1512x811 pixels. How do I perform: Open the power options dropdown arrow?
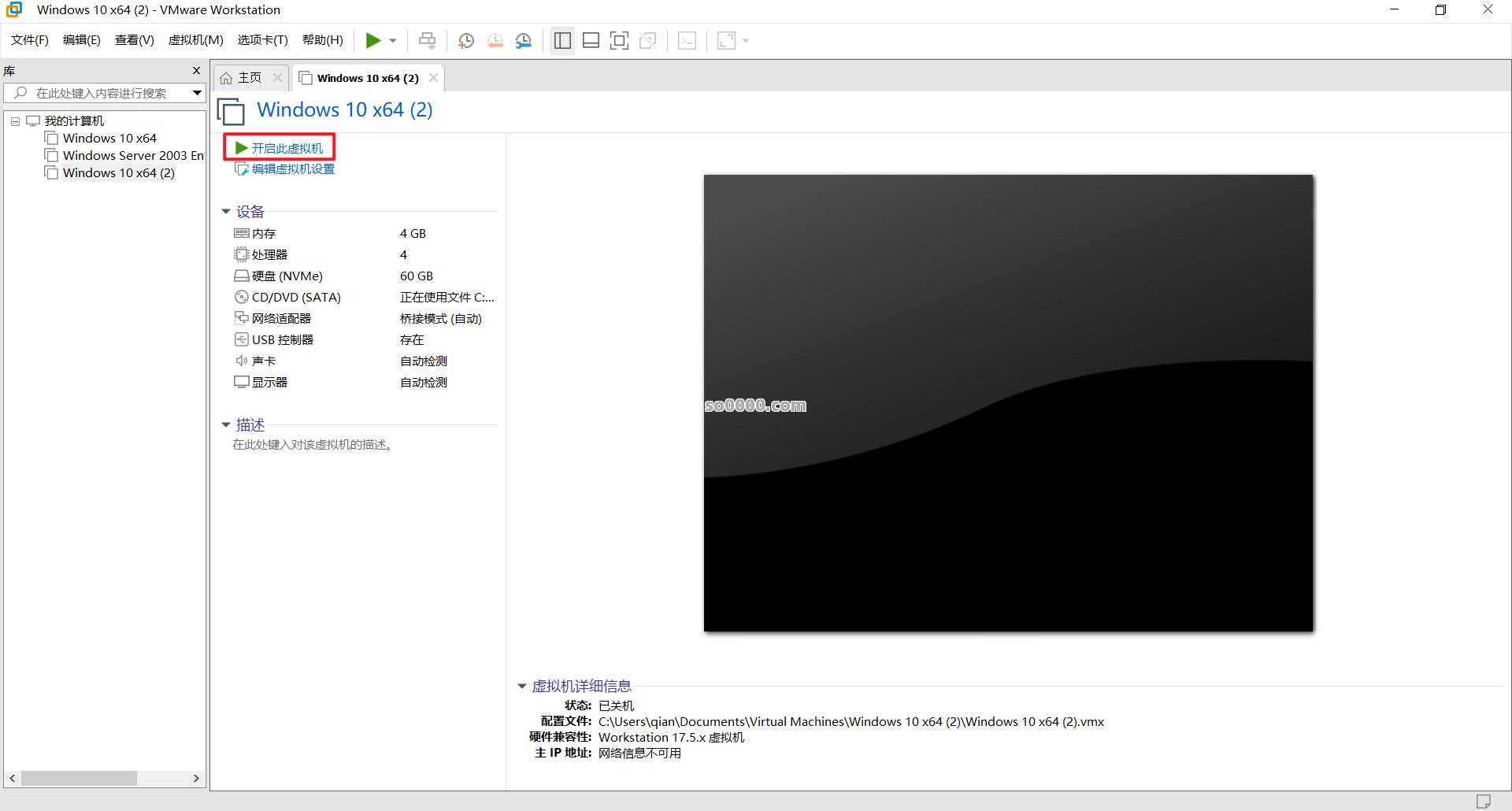[391, 40]
